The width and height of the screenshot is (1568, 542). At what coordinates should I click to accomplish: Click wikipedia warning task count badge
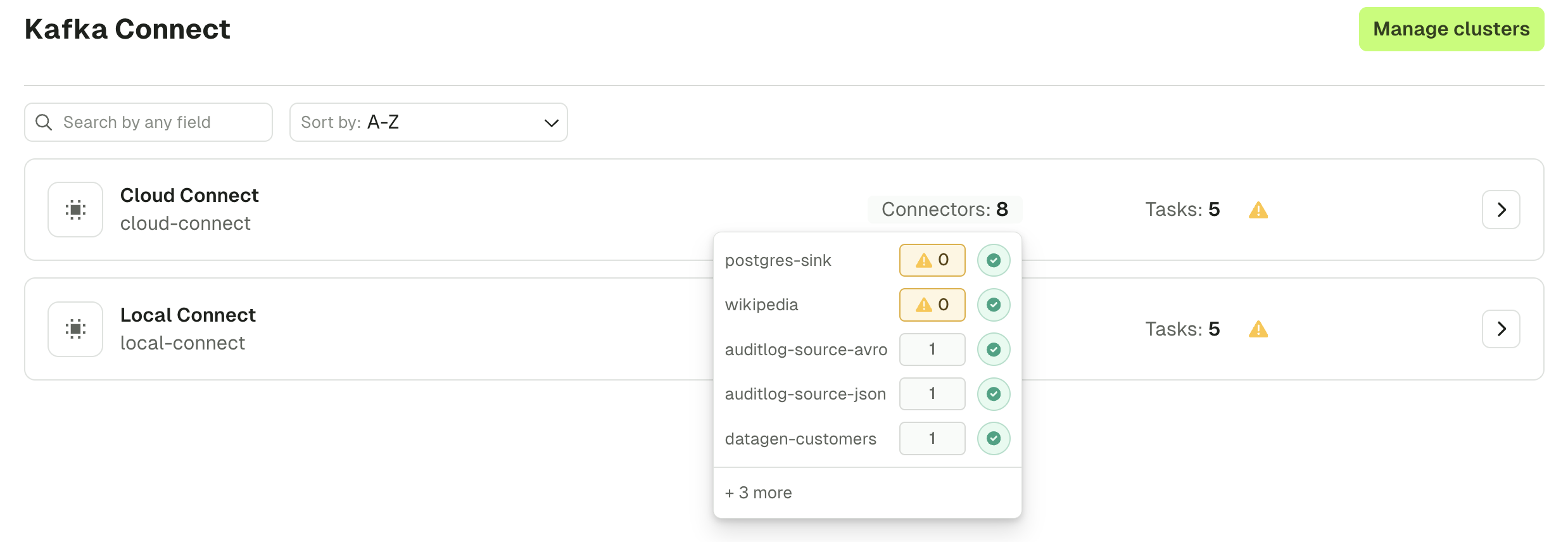coord(932,305)
